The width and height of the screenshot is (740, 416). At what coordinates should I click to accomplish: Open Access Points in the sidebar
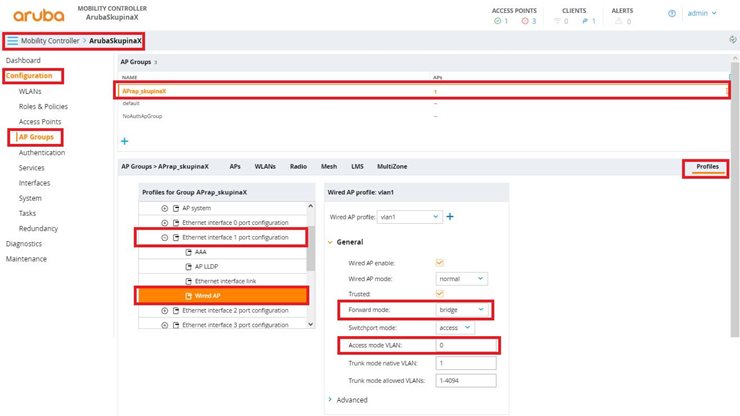(40, 122)
